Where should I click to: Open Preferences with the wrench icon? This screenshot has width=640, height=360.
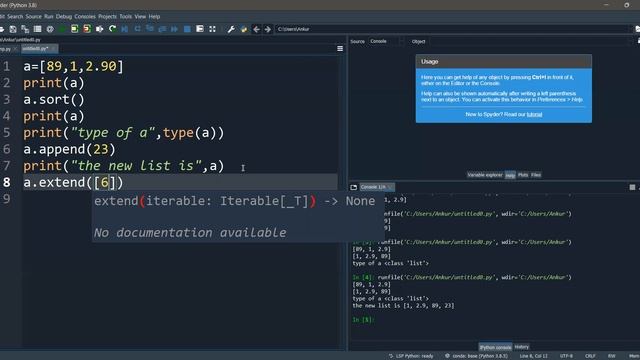pos(231,29)
